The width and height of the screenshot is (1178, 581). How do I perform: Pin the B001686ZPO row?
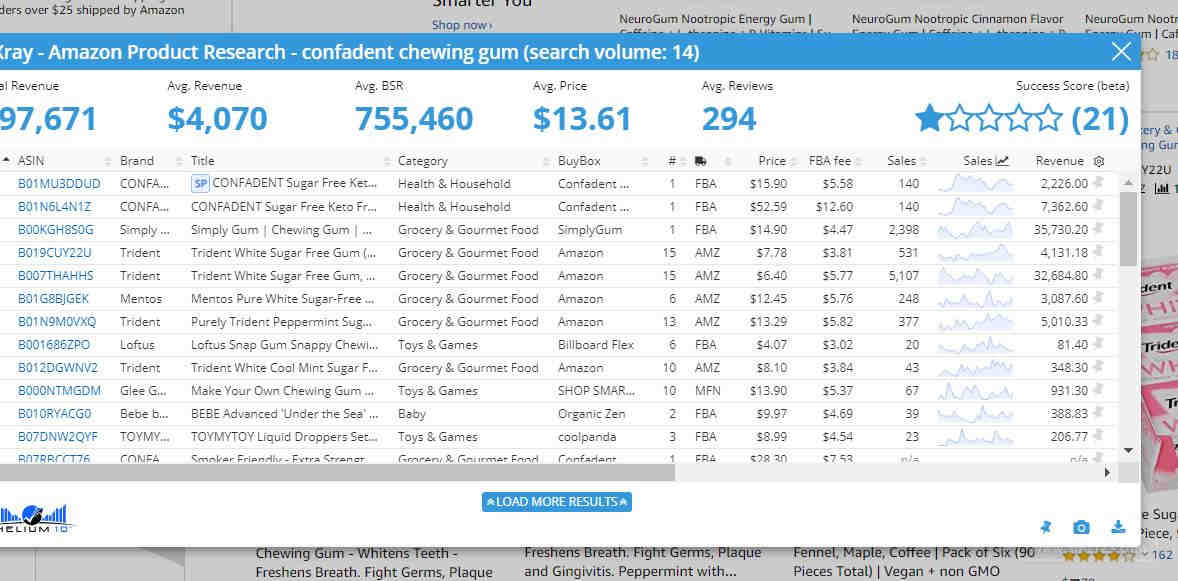coord(1098,344)
